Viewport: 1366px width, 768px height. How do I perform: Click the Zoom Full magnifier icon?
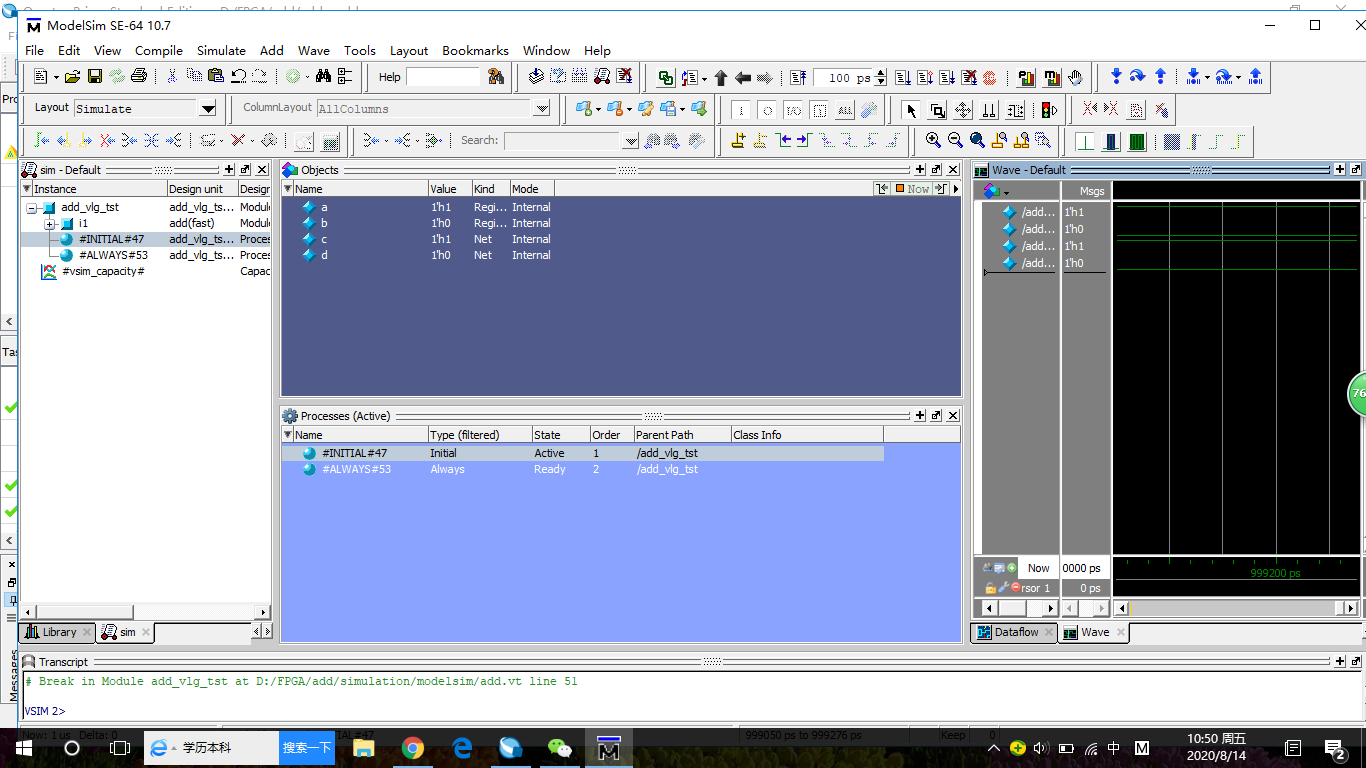point(977,141)
